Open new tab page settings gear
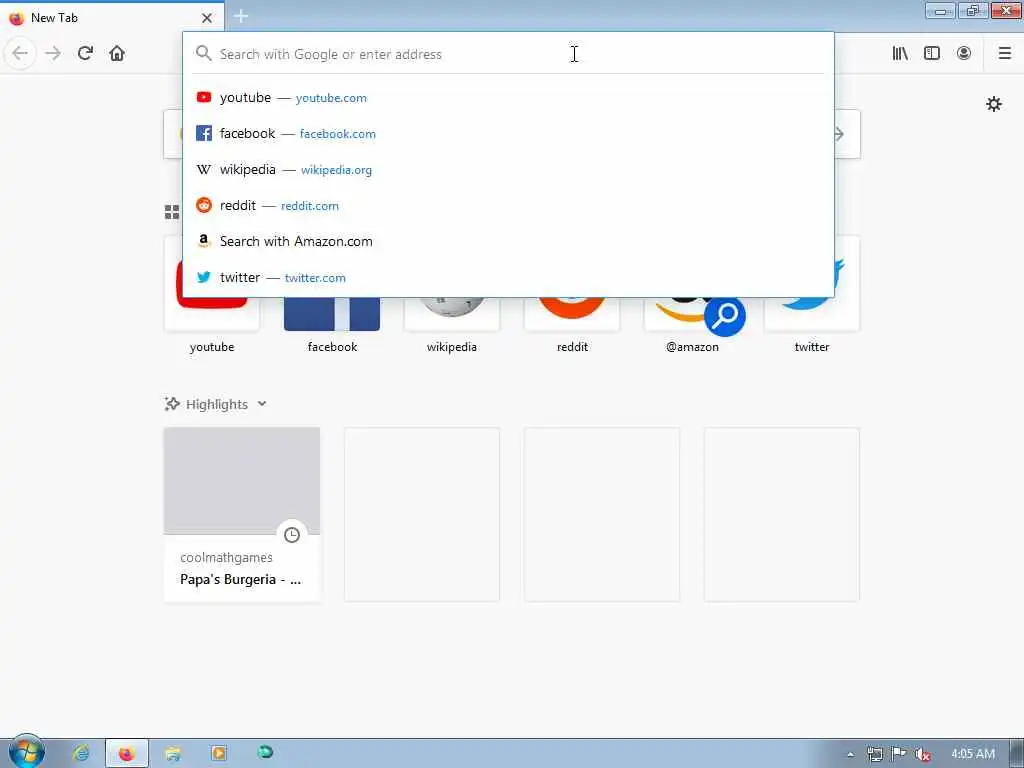Viewport: 1024px width, 768px height. 994,104
